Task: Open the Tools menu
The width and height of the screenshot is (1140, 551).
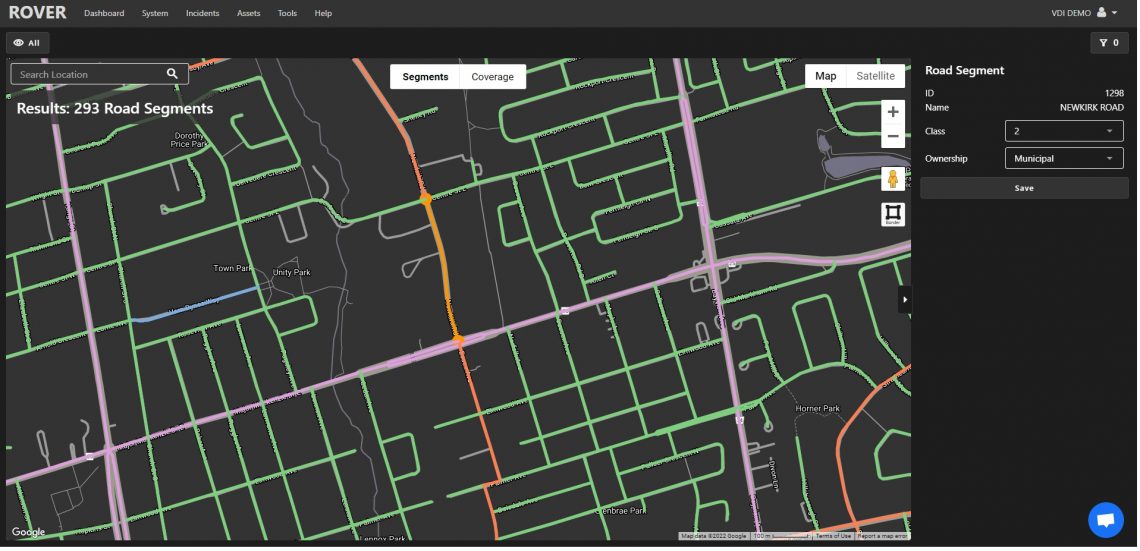Action: point(287,13)
